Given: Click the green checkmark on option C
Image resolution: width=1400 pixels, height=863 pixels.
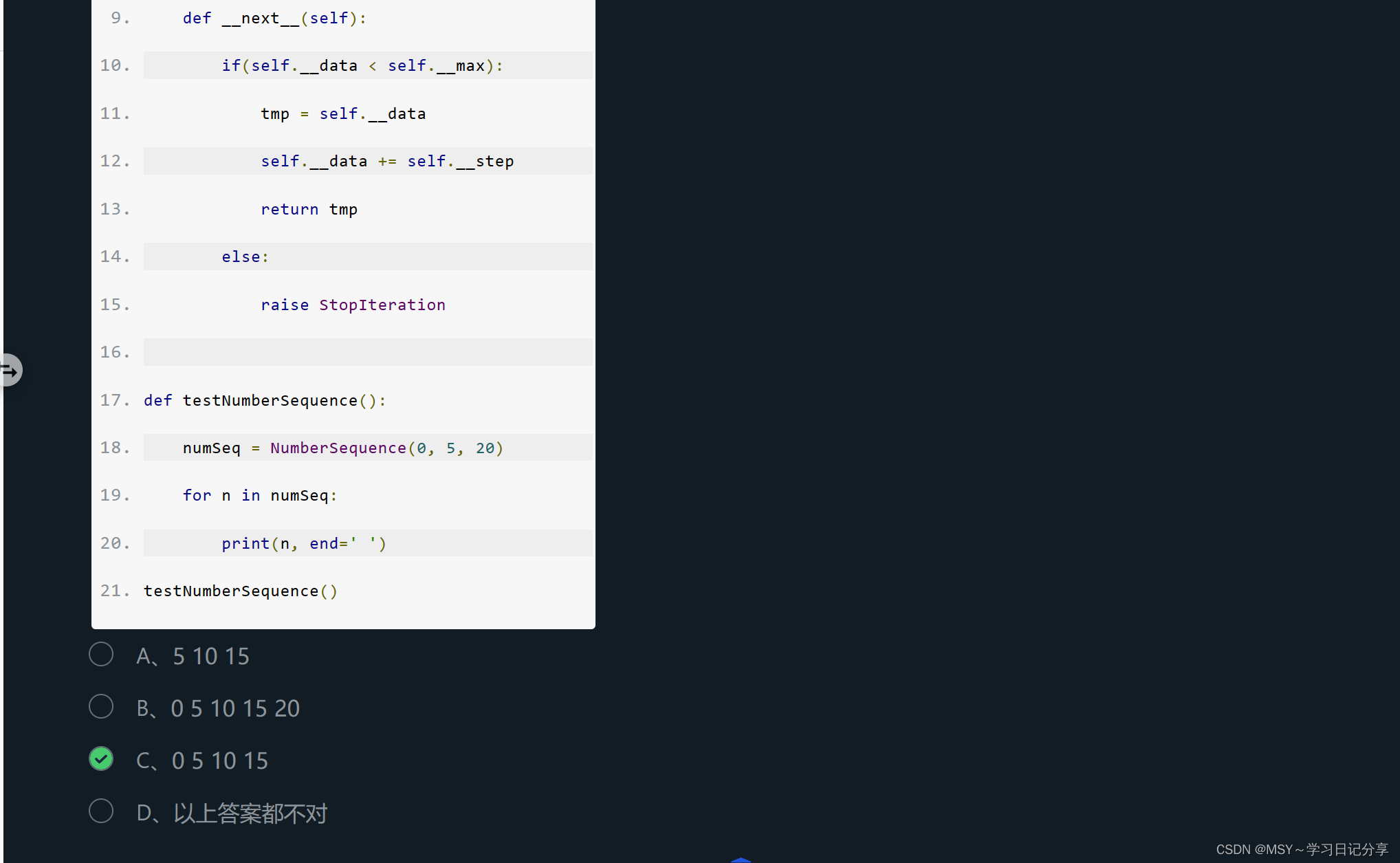Looking at the screenshot, I should [101, 758].
